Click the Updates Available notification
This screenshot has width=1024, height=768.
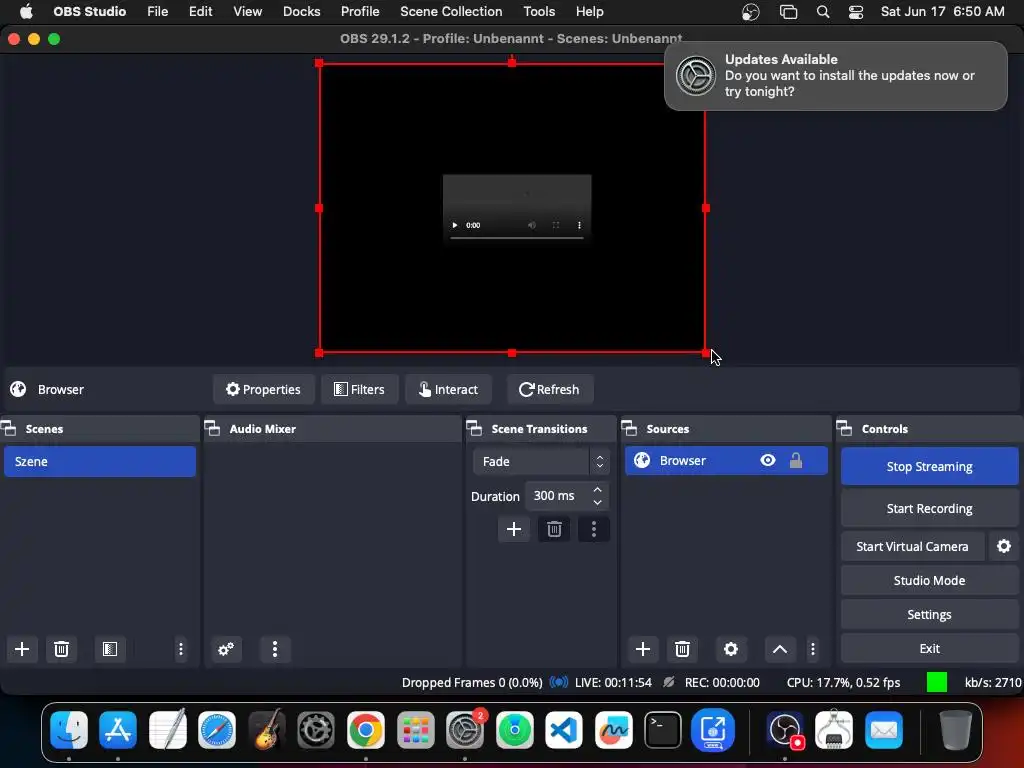tap(835, 76)
